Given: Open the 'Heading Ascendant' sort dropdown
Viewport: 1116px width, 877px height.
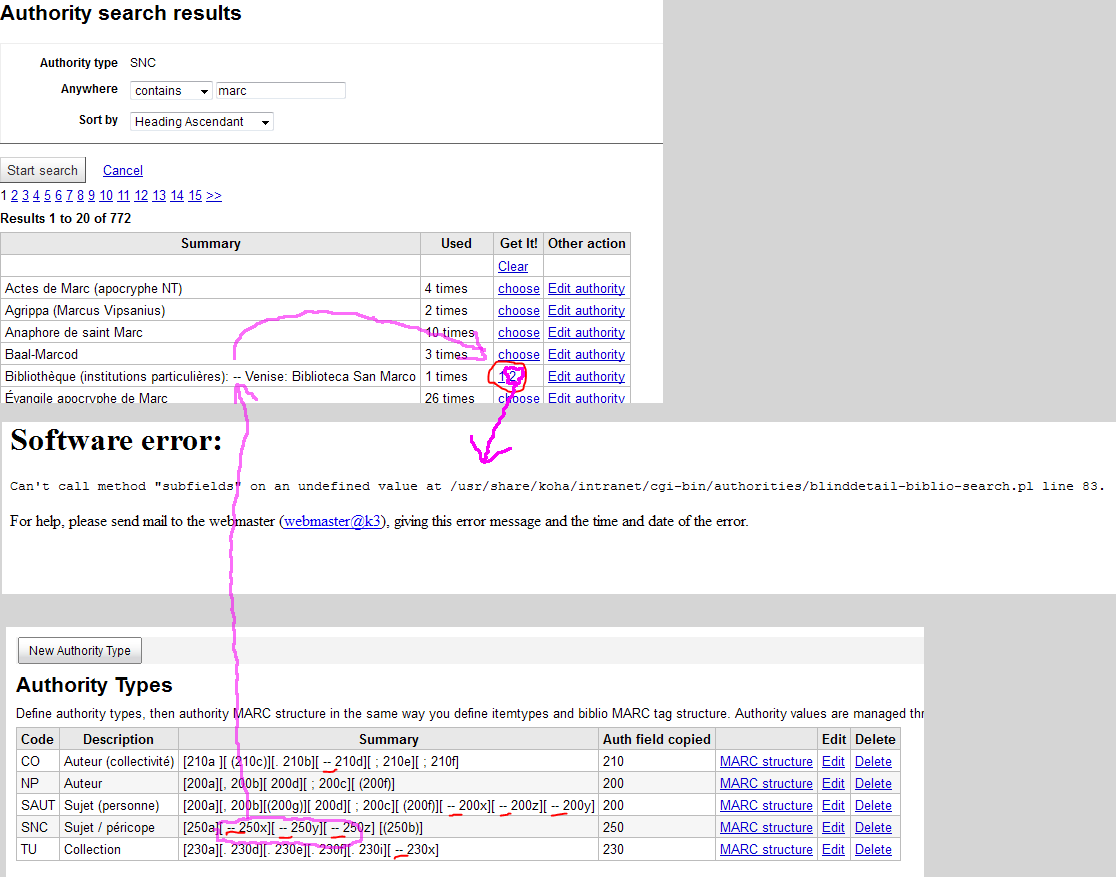Looking at the screenshot, I should coord(202,122).
